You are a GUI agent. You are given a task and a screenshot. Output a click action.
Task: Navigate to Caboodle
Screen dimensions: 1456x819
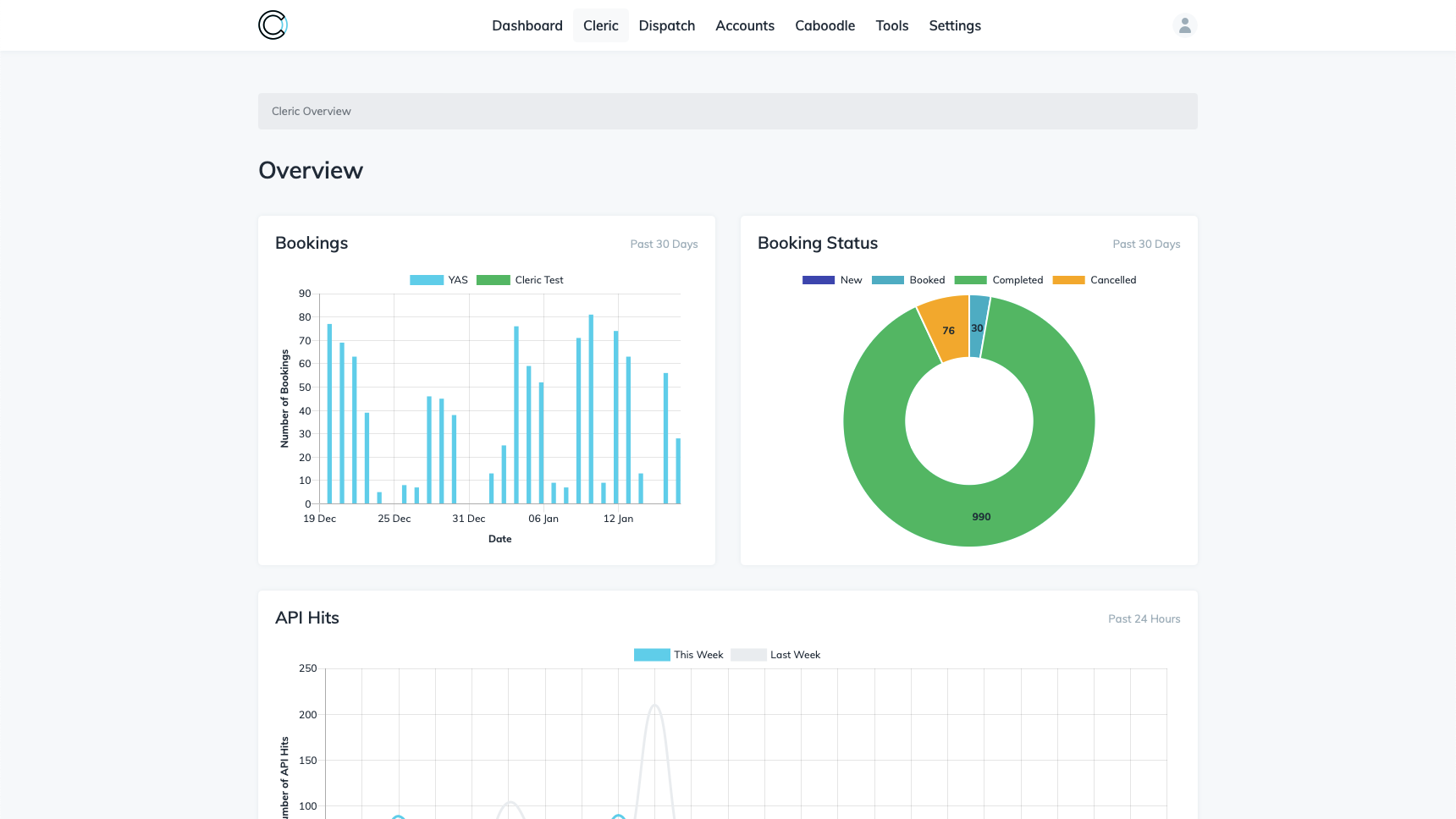825,25
